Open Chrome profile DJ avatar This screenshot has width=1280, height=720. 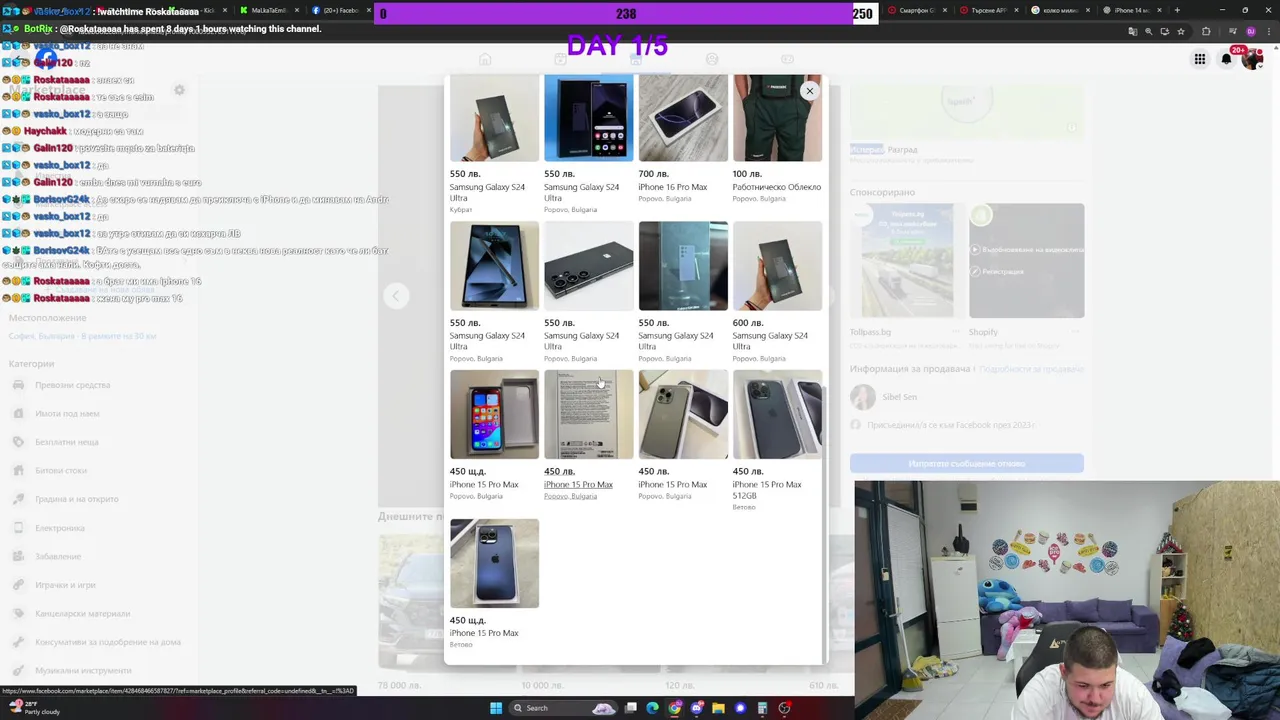pyautogui.click(x=1250, y=32)
